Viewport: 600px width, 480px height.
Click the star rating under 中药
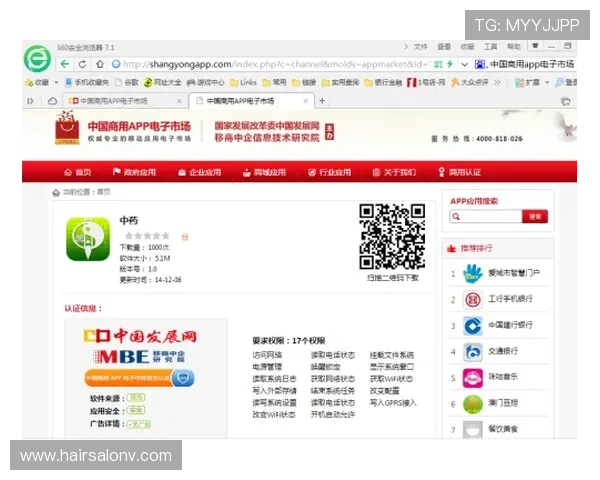point(147,236)
